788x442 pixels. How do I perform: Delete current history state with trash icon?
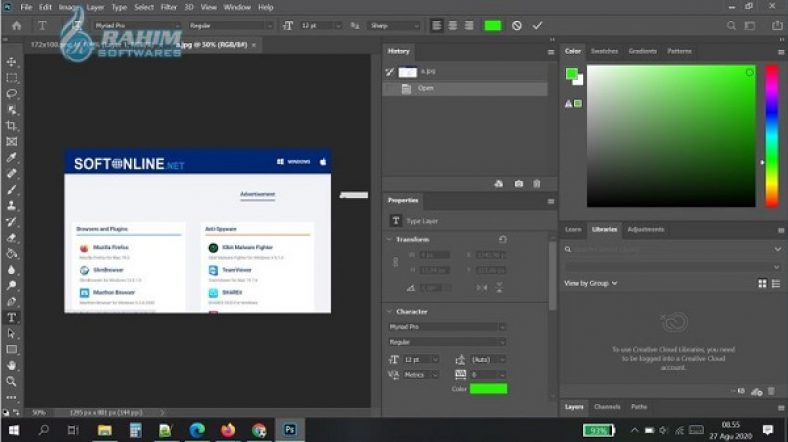pyautogui.click(x=537, y=184)
